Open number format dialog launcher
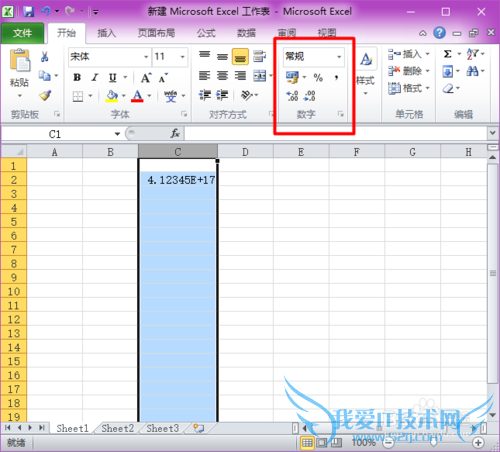 340,114
